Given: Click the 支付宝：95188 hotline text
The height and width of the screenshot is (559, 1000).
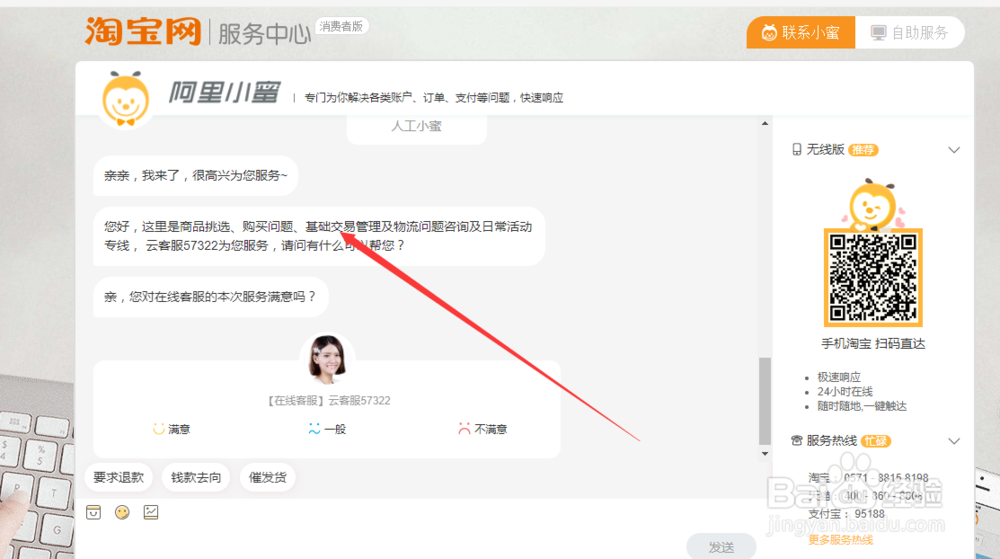Looking at the screenshot, I should click(x=846, y=514).
